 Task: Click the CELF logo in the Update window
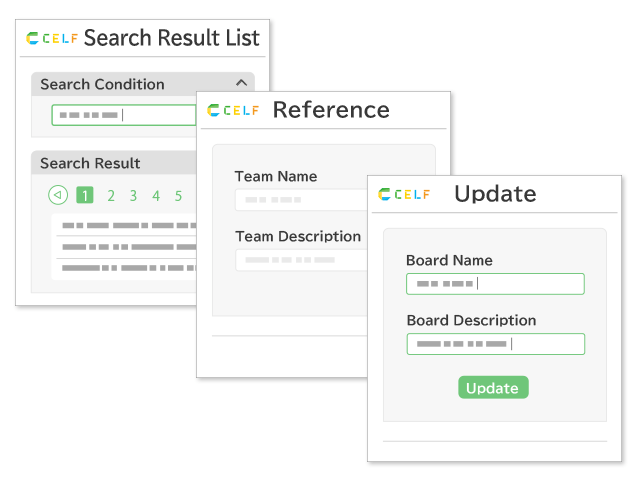(404, 194)
